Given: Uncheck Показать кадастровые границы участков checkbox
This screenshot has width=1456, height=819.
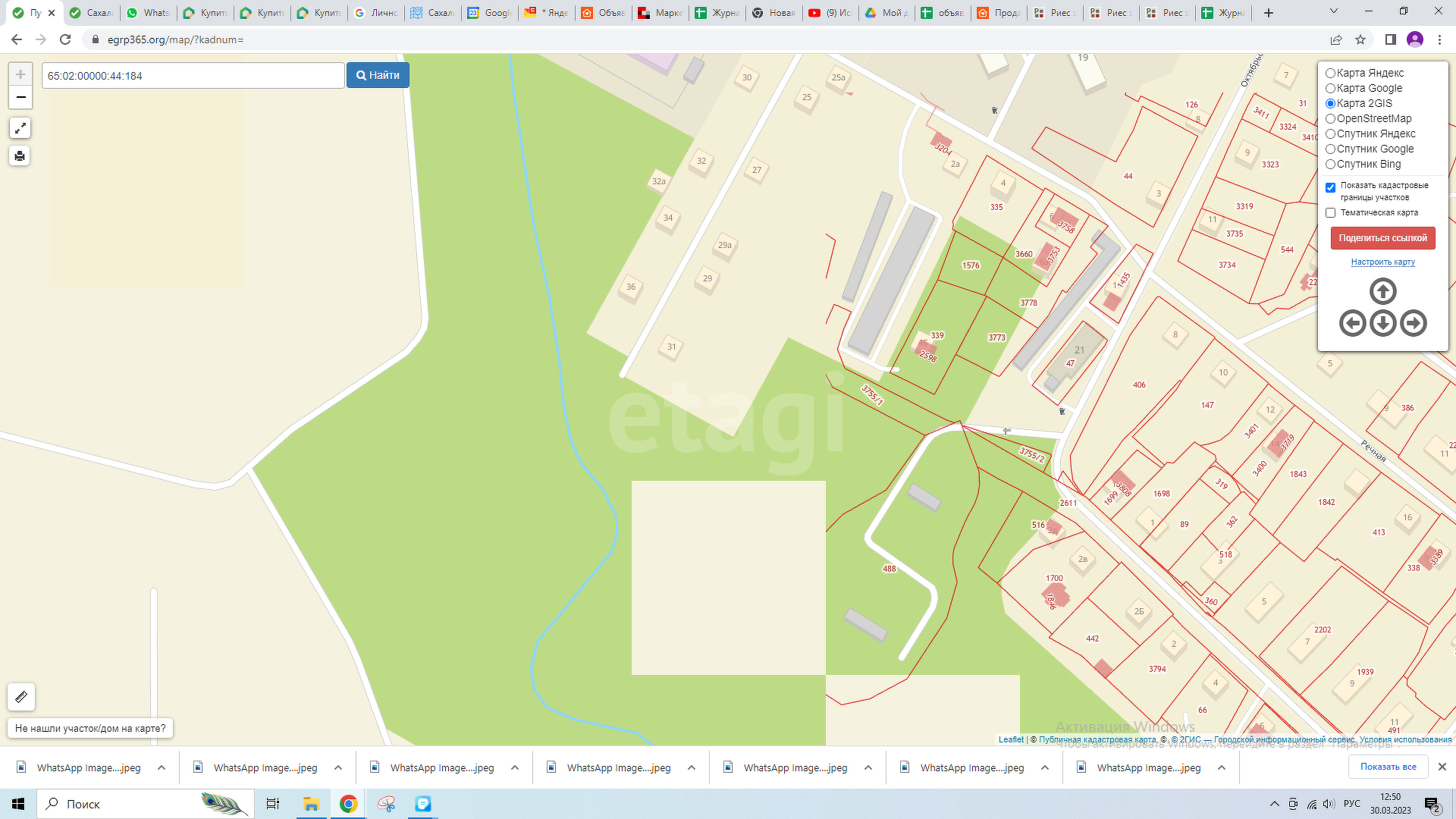Looking at the screenshot, I should 1330,187.
